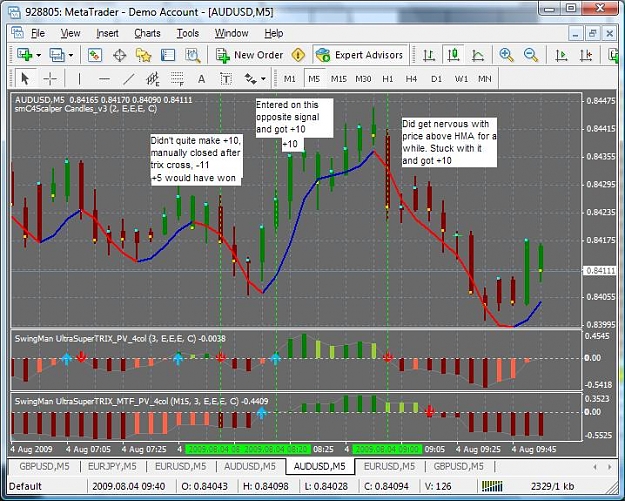The image size is (625, 501).
Task: Select the crosshair tool
Action: [x=50, y=79]
